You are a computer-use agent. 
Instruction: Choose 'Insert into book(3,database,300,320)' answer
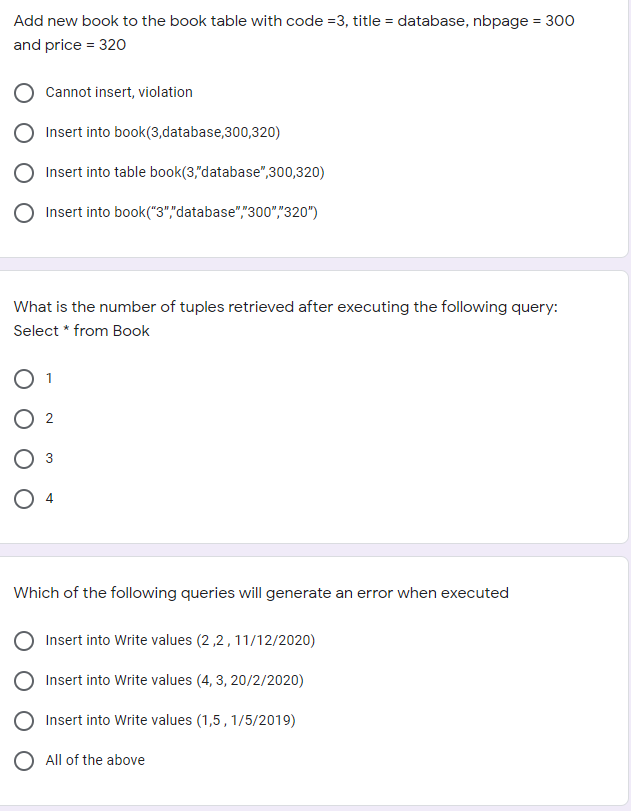[24, 133]
